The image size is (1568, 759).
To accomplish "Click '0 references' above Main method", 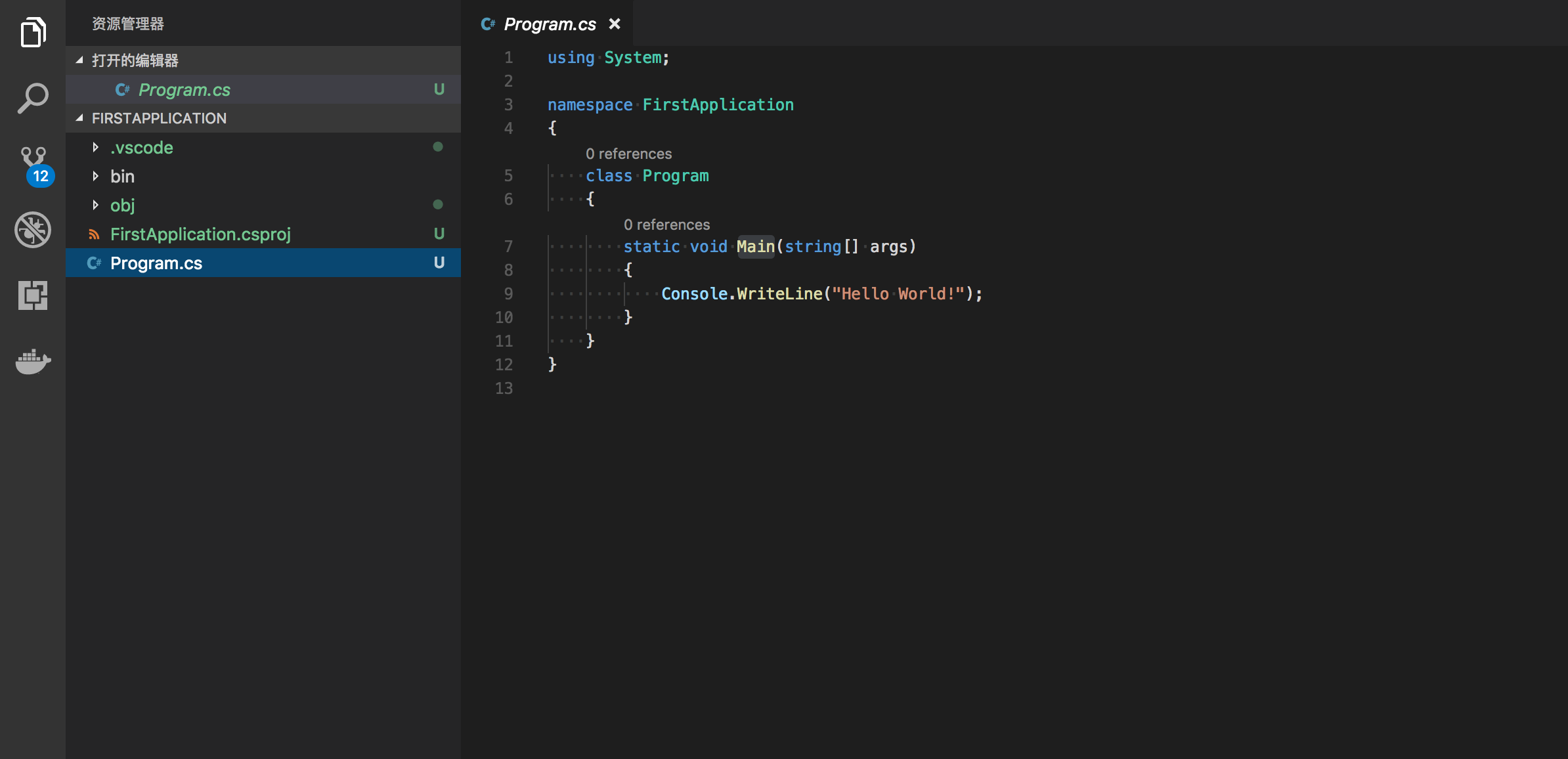I will [x=666, y=225].
